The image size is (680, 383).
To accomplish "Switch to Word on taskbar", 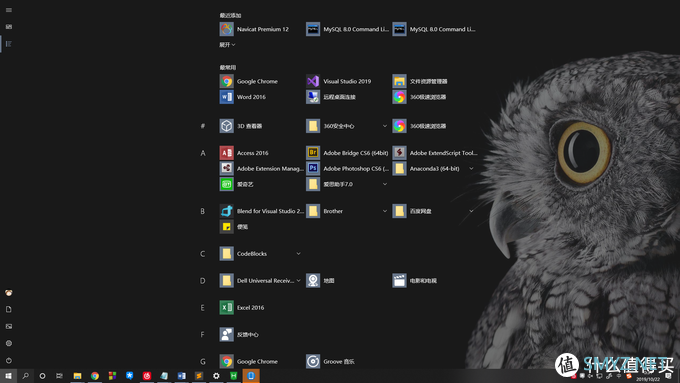I will 181,376.
